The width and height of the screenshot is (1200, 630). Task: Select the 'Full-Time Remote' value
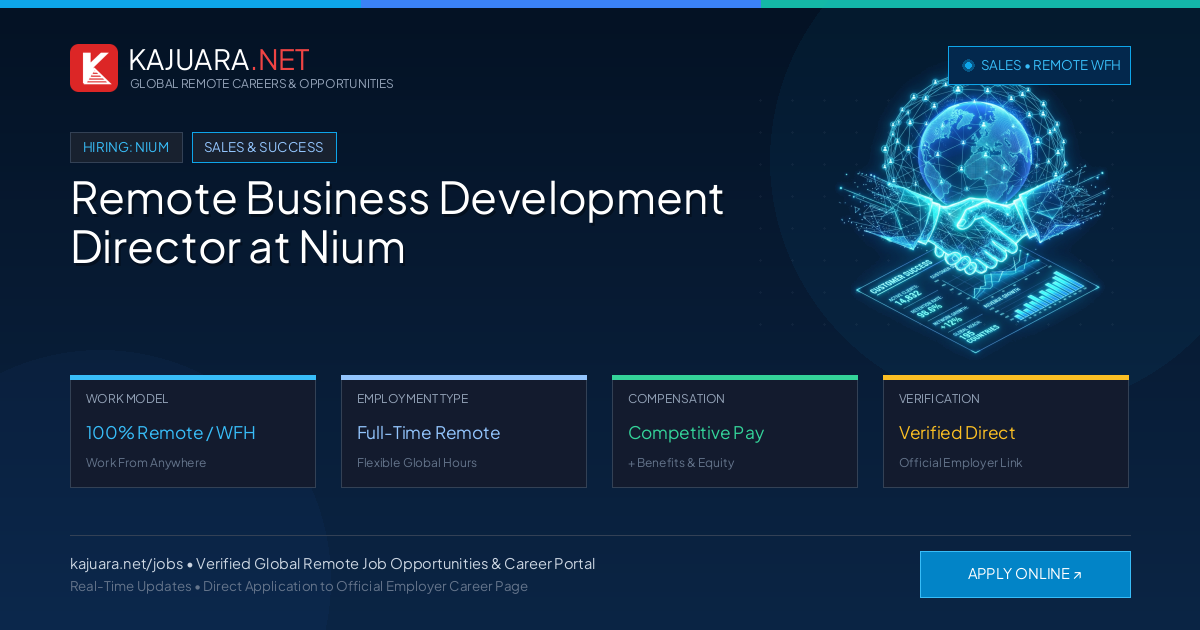pyautogui.click(x=428, y=433)
